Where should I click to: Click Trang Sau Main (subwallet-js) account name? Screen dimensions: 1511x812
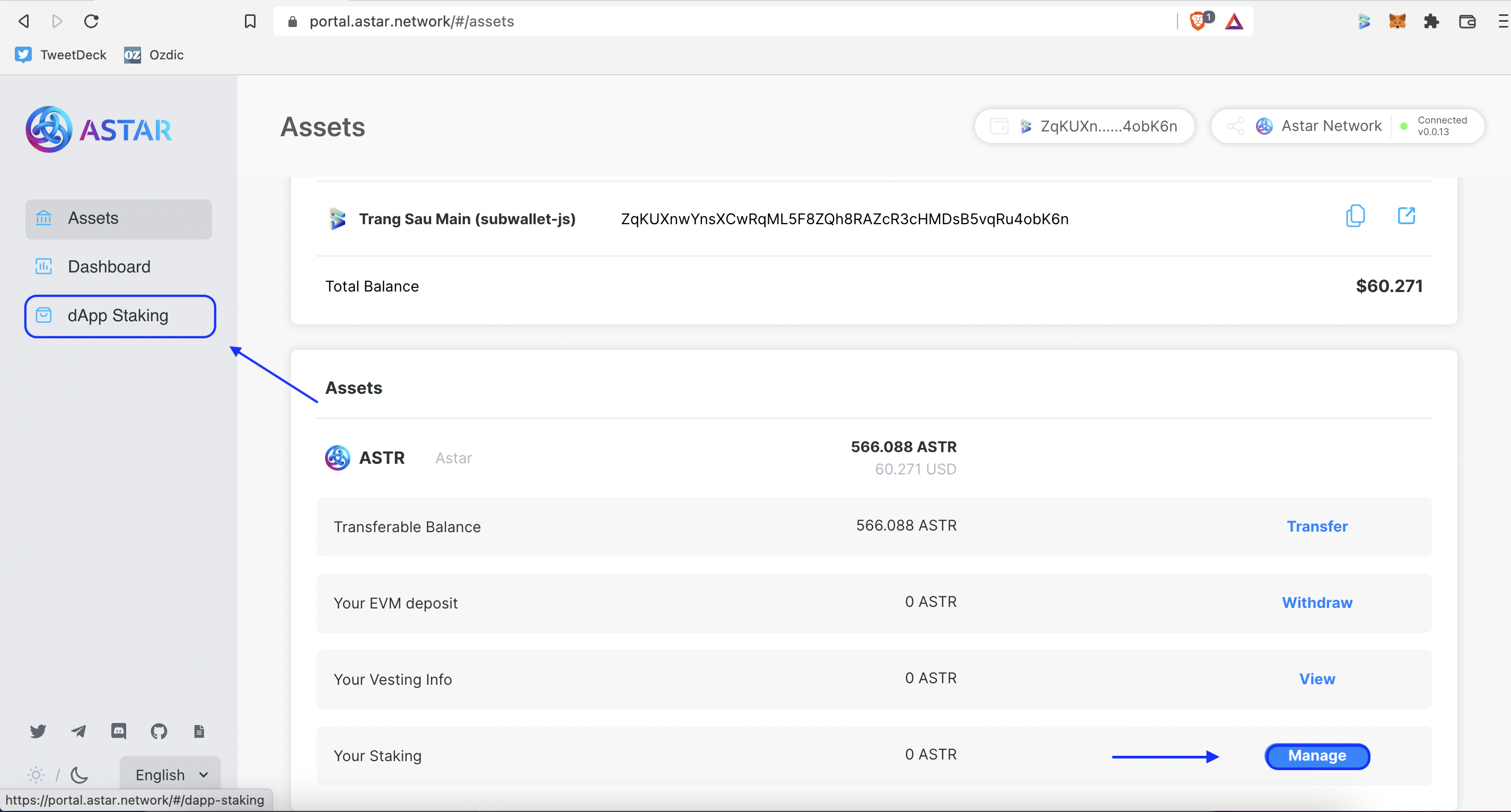coord(467,219)
